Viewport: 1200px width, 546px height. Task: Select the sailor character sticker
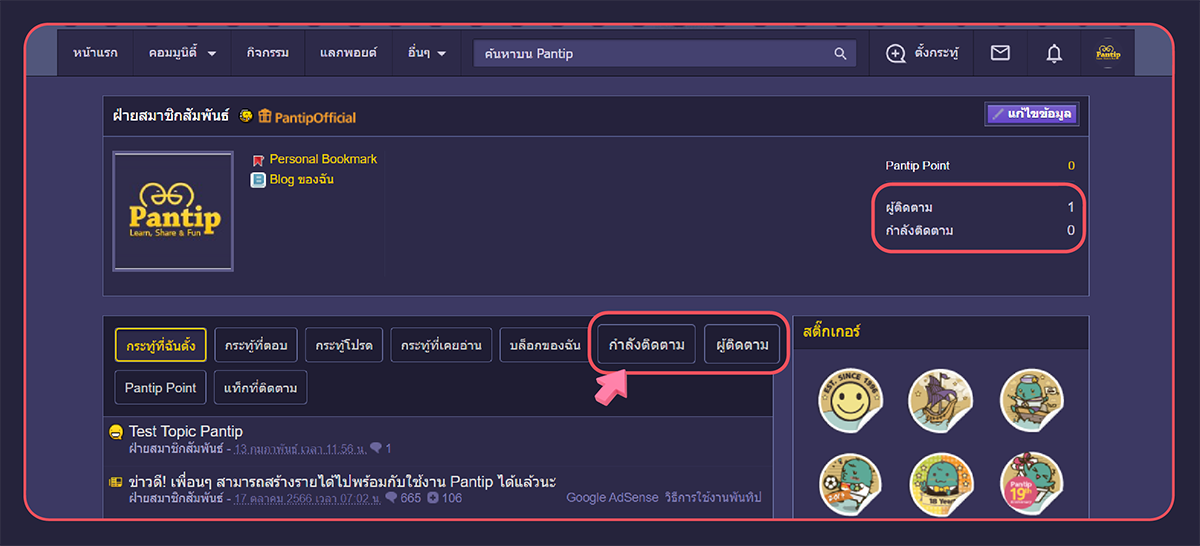tap(1033, 399)
